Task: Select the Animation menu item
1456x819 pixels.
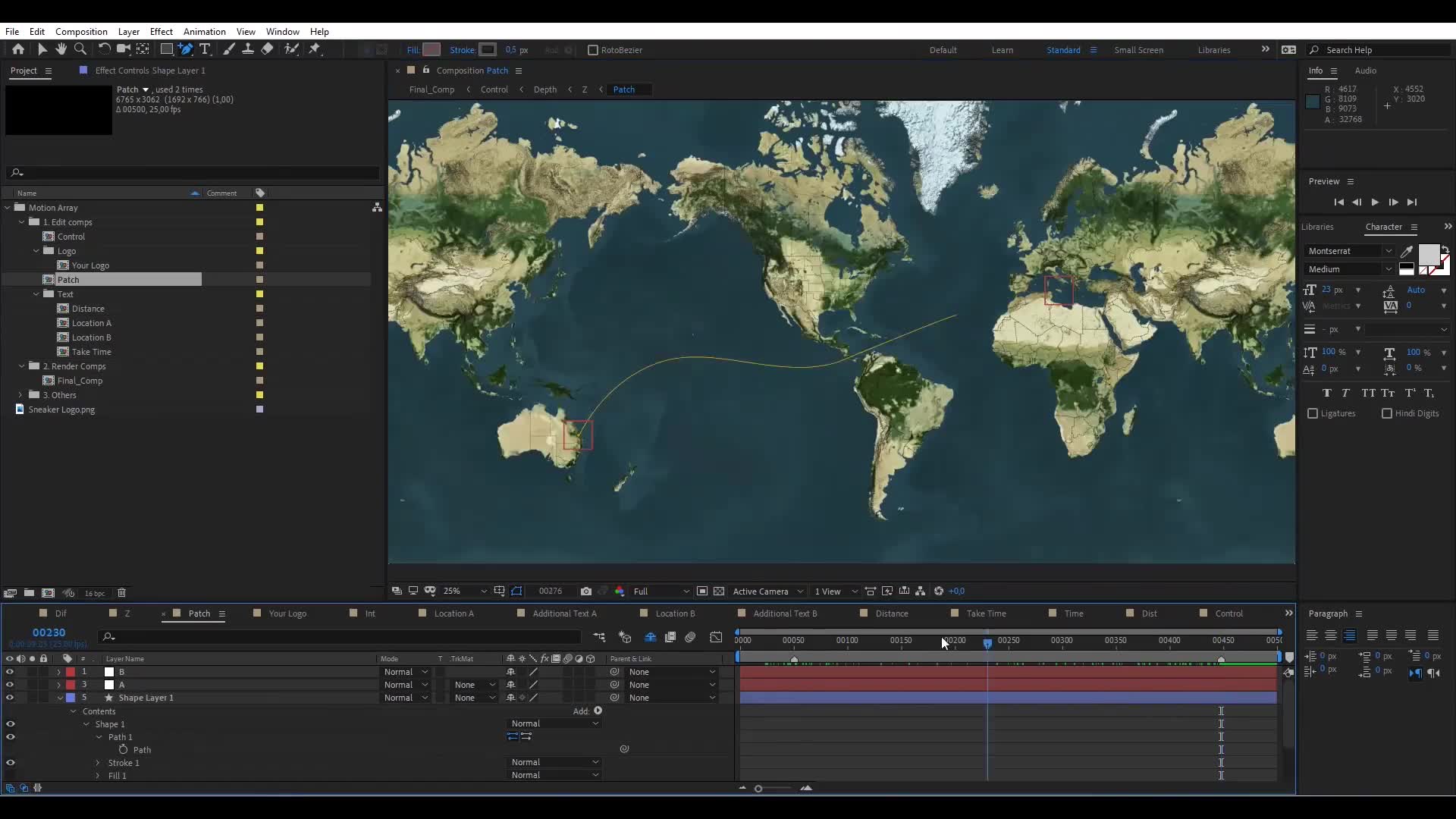Action: click(205, 31)
